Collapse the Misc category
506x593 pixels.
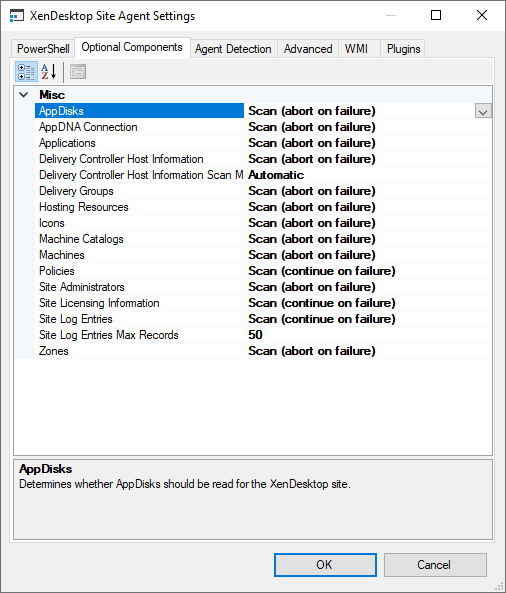(x=23, y=95)
